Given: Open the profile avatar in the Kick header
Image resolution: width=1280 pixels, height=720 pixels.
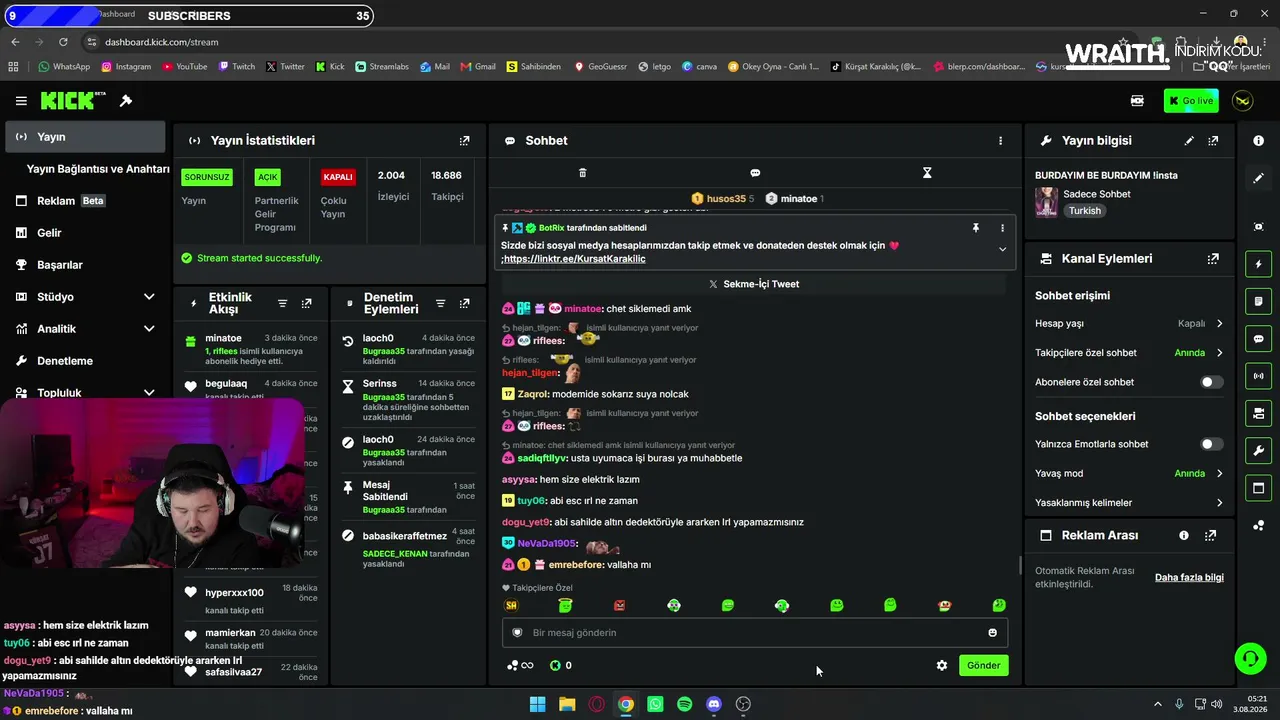Looking at the screenshot, I should click(x=1243, y=101).
